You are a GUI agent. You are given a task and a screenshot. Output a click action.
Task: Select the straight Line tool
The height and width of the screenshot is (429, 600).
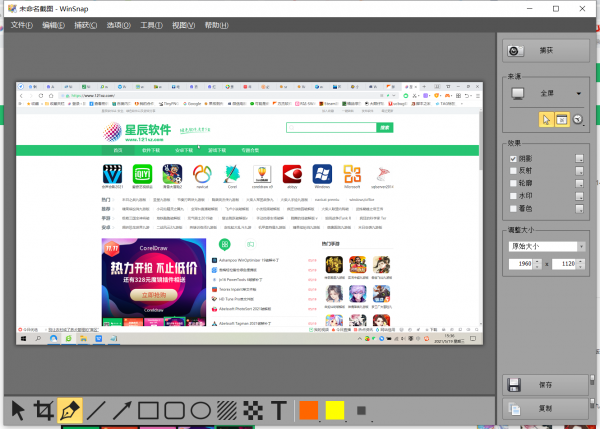(x=96, y=411)
